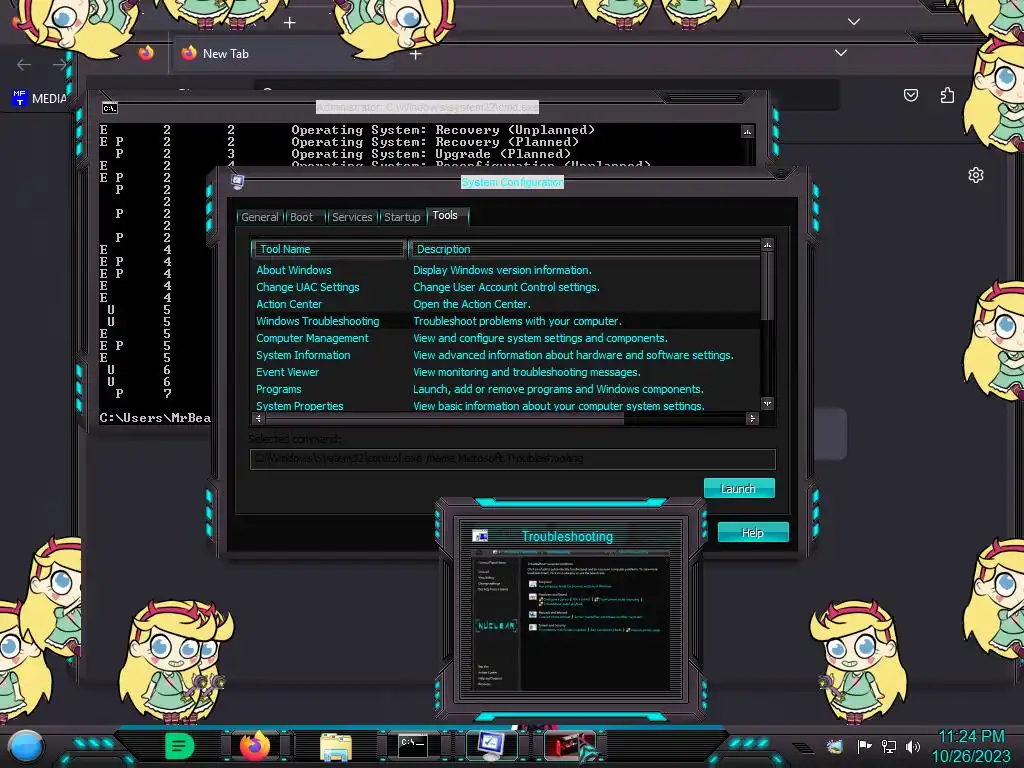This screenshot has width=1024, height=768.
Task: Click the taskbar clock and date
Action: [x=971, y=746]
